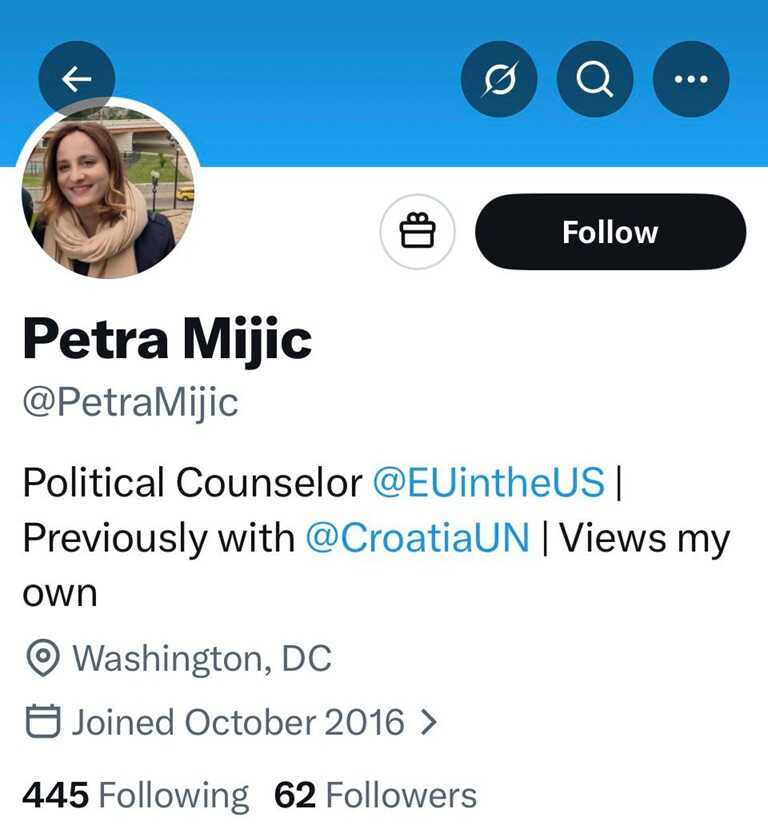The height and width of the screenshot is (833, 768).
Task: Click the gift subscription icon button
Action: pyautogui.click(x=418, y=232)
